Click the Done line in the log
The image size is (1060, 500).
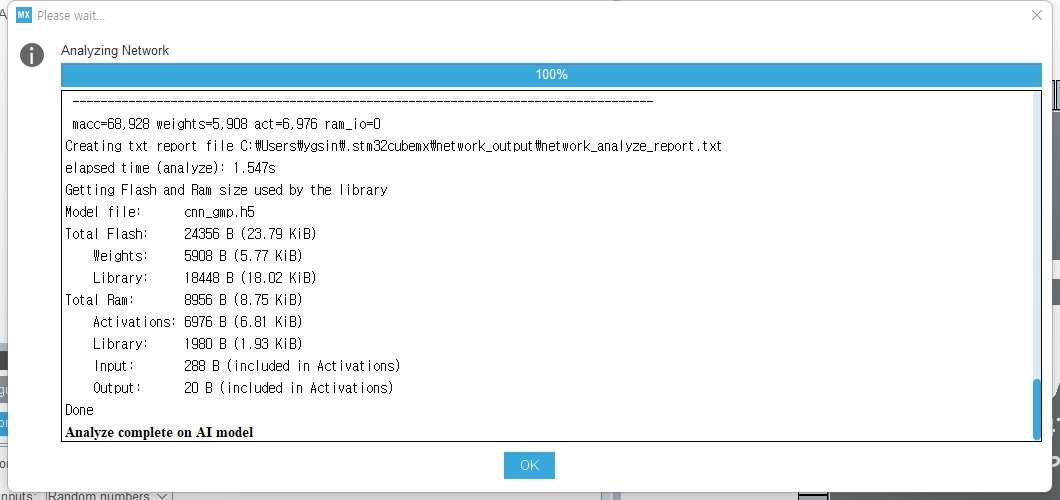(x=79, y=410)
